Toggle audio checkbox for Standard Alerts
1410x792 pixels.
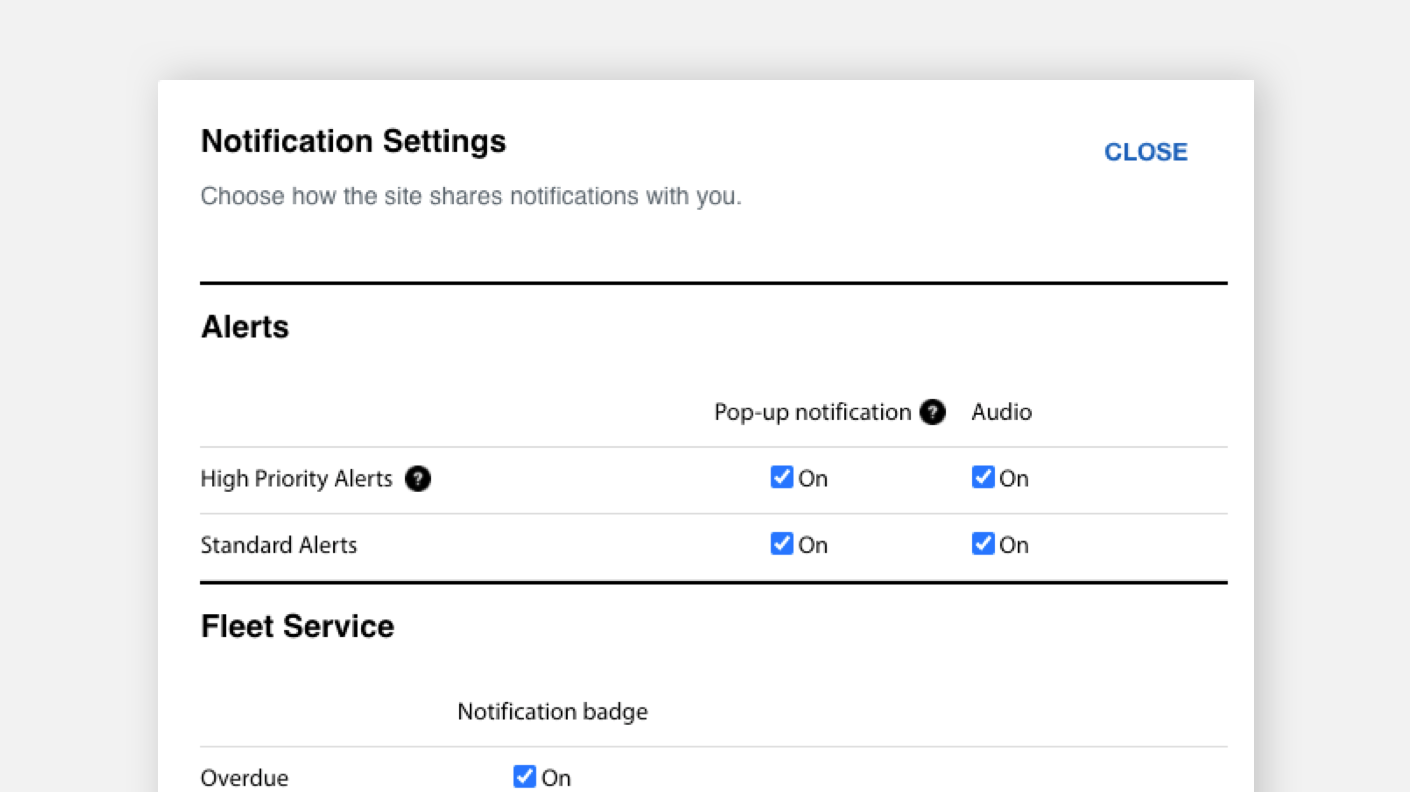click(983, 543)
